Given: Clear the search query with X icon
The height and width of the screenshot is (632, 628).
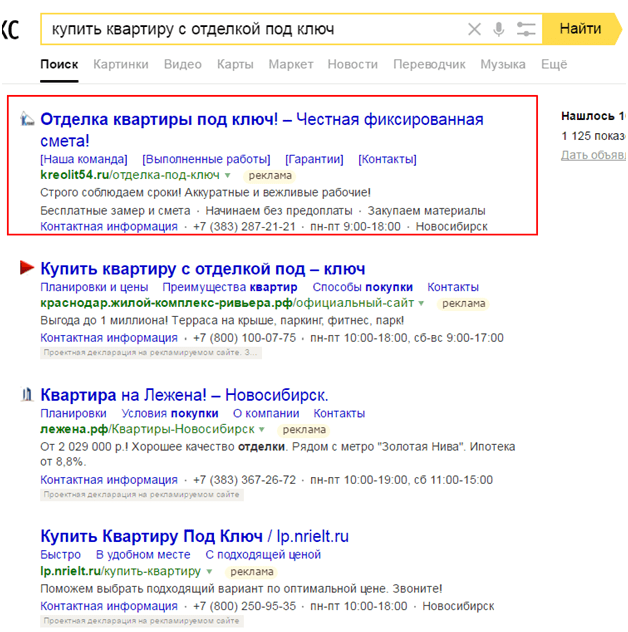Looking at the screenshot, I should point(474,29).
